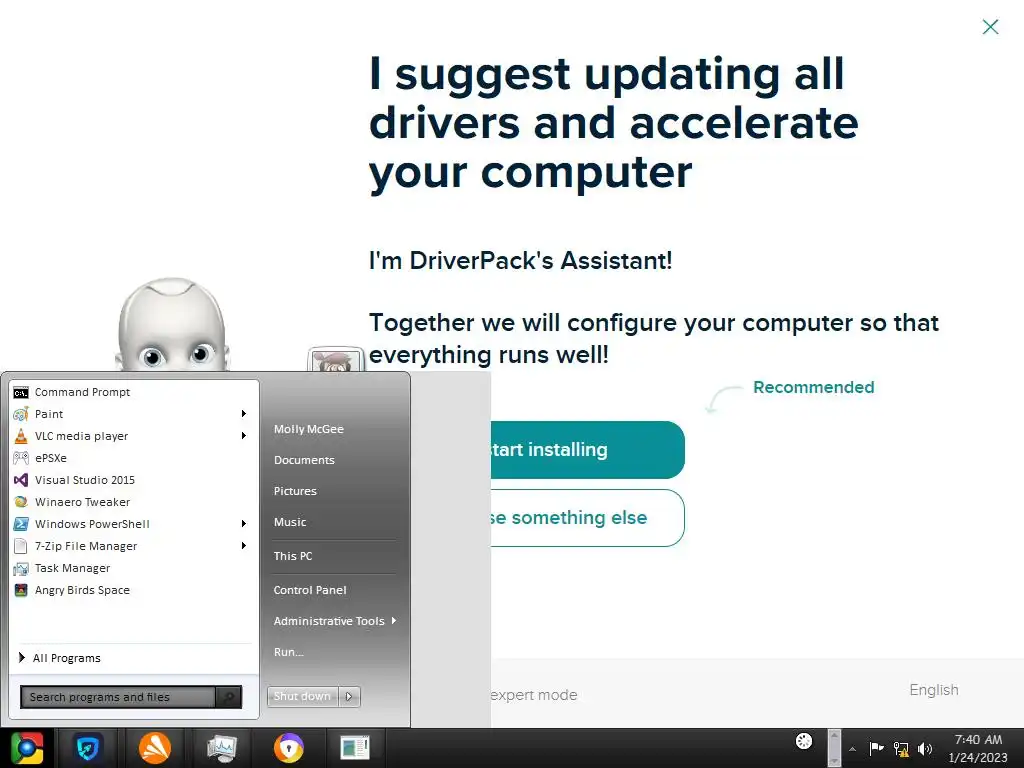Open the orange Avast icon on taskbar
The height and width of the screenshot is (768, 1024).
click(x=155, y=748)
